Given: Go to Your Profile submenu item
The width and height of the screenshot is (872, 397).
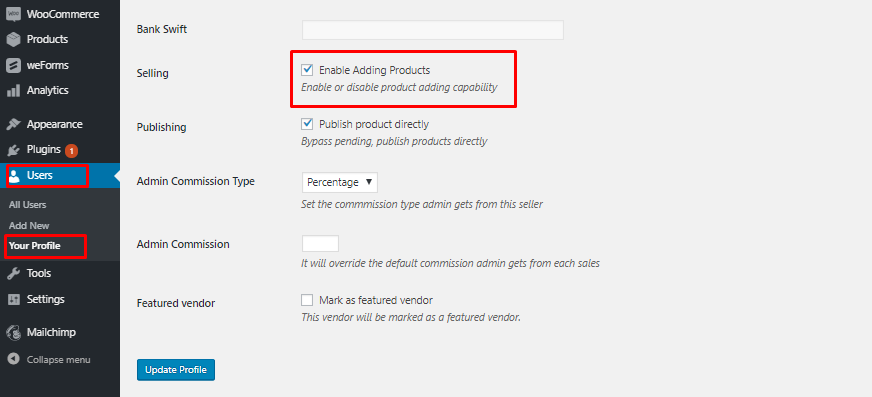Looking at the screenshot, I should 34,246.
